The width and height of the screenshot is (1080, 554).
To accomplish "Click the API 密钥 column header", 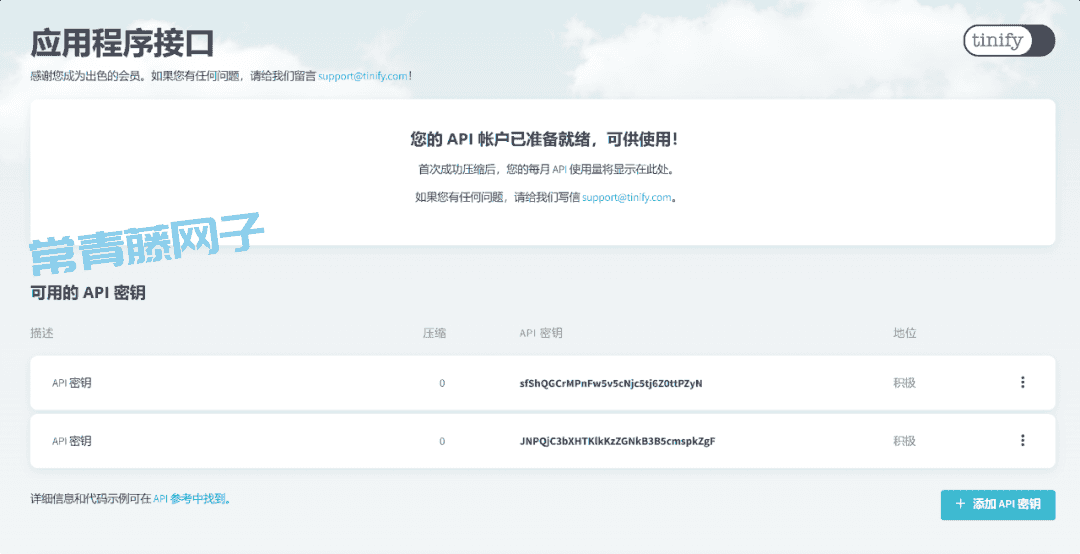I will (x=541, y=333).
